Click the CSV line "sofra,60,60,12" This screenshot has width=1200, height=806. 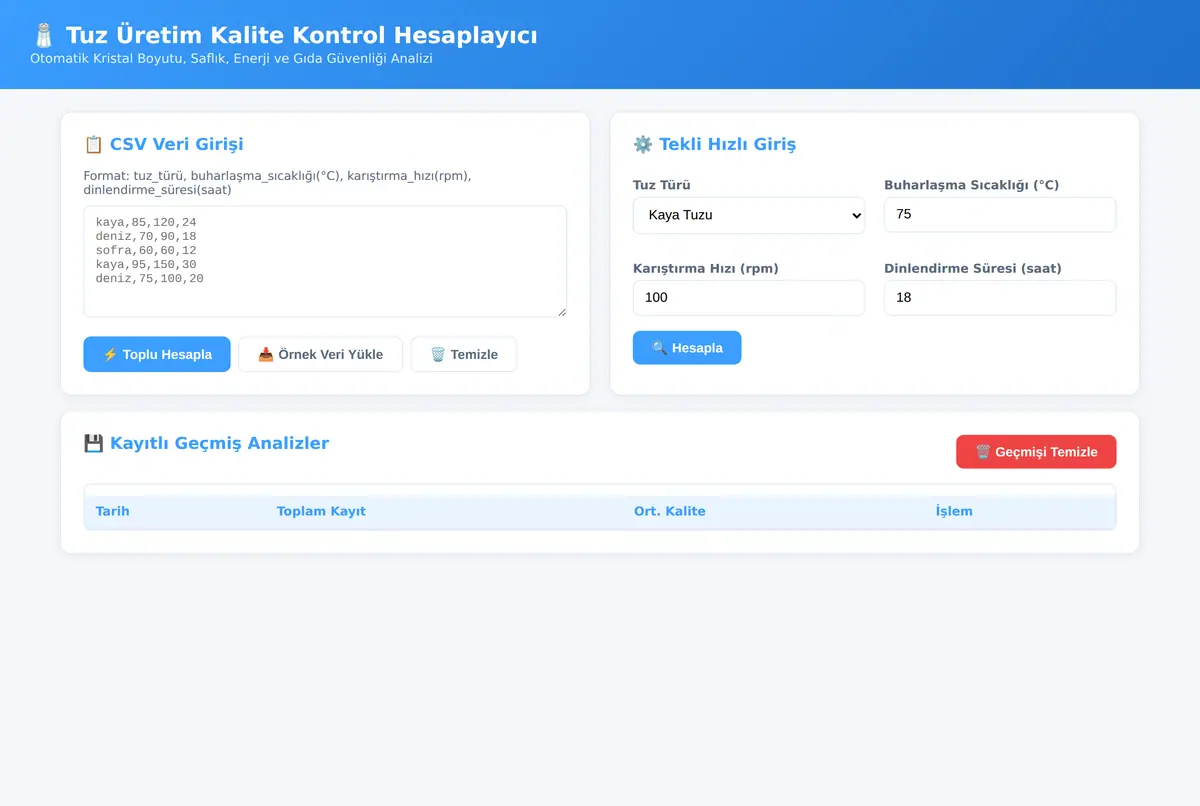(146, 250)
